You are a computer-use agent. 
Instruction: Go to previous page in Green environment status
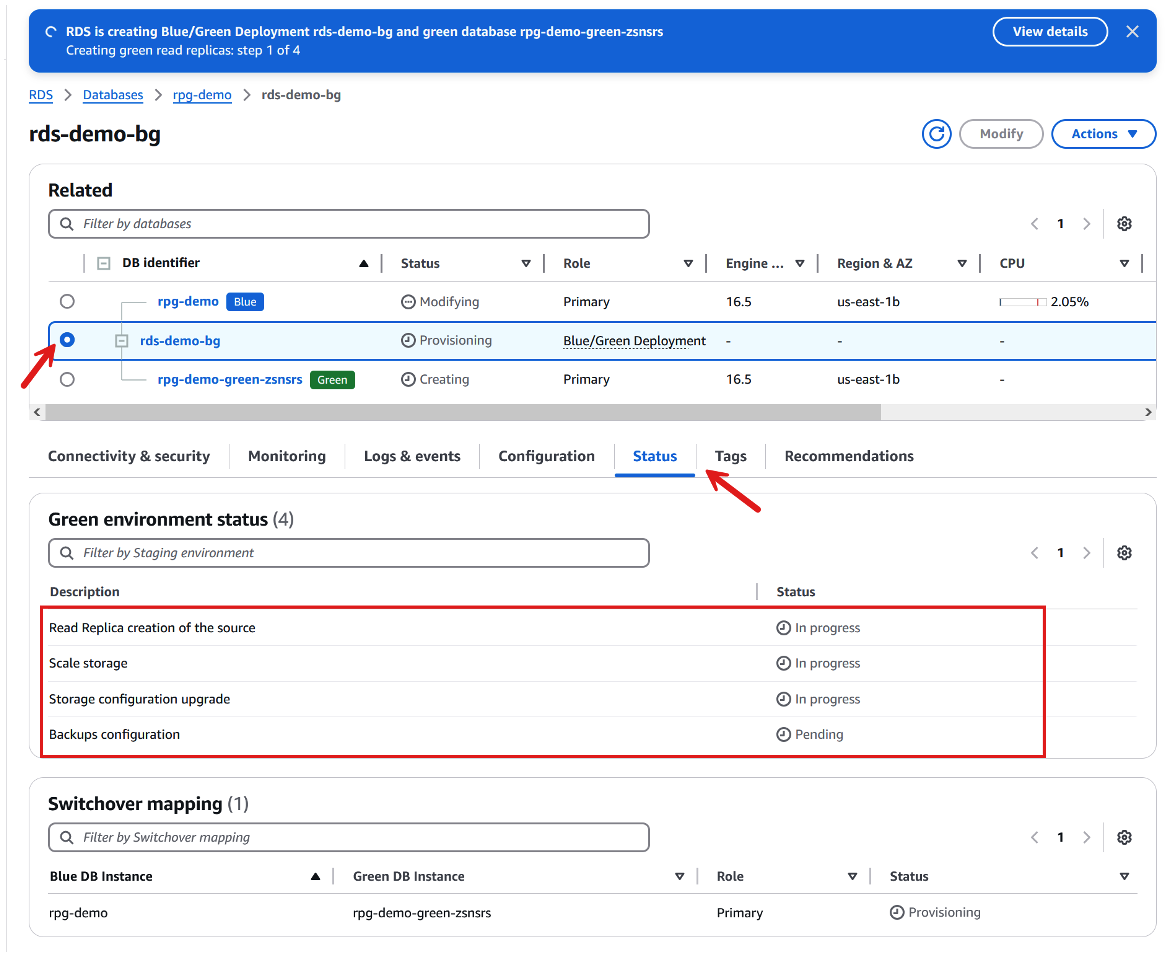click(x=1035, y=553)
